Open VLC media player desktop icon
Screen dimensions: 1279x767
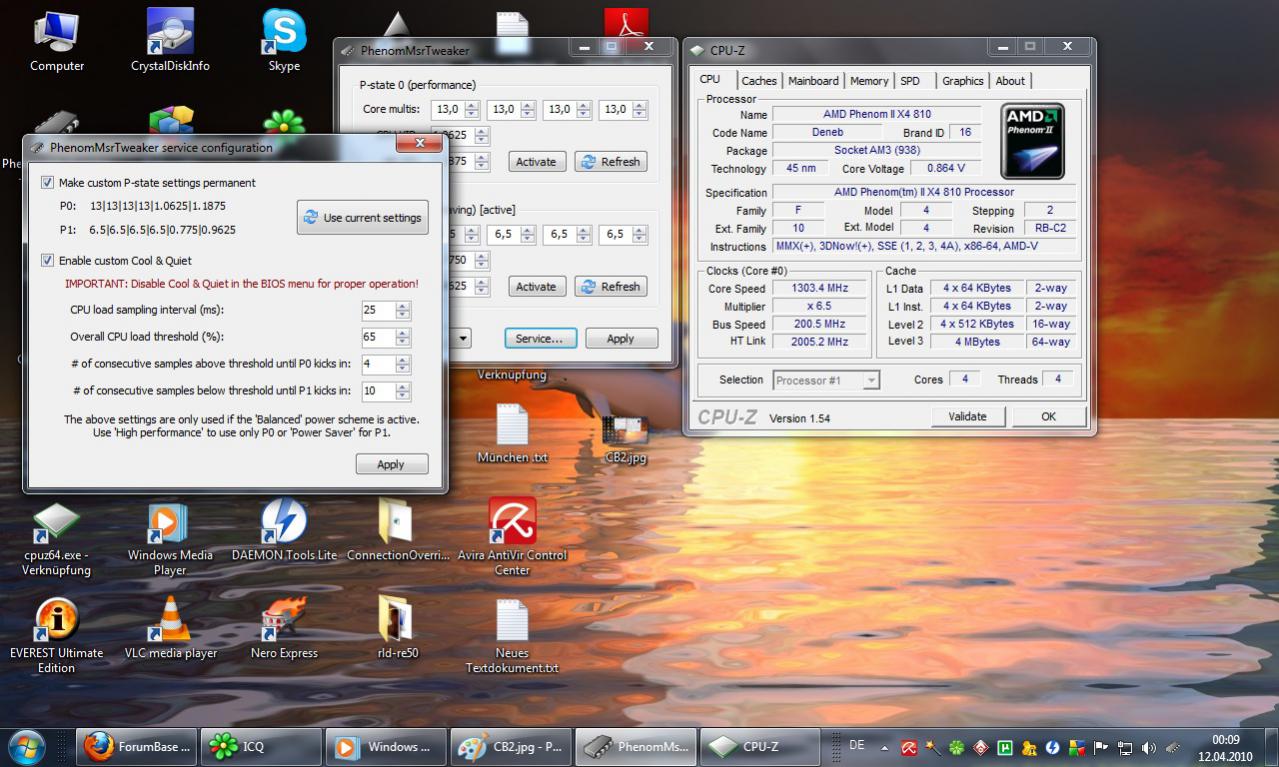pyautogui.click(x=171, y=630)
